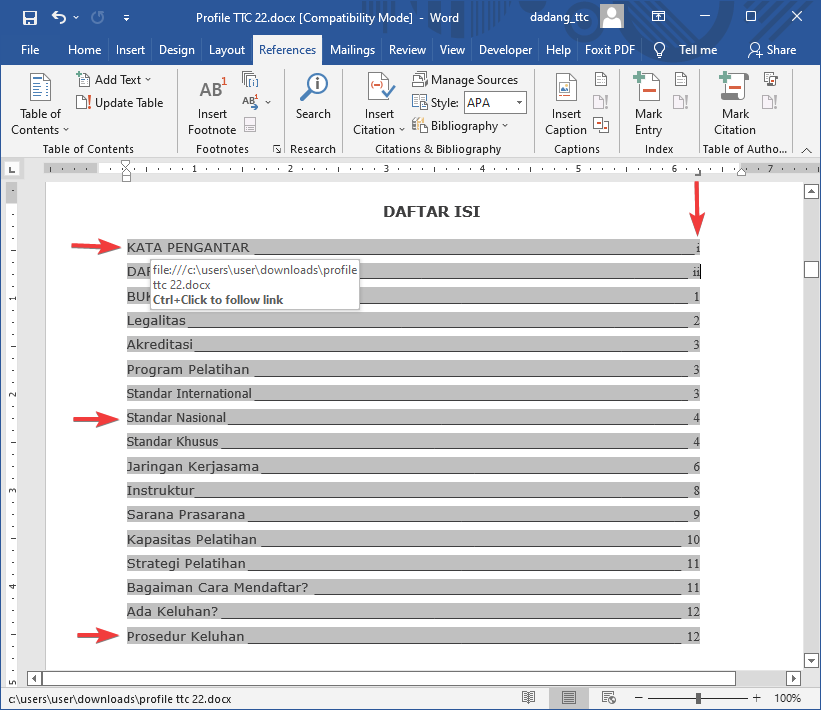Click the vertical scrollbar down arrow

[x=811, y=661]
